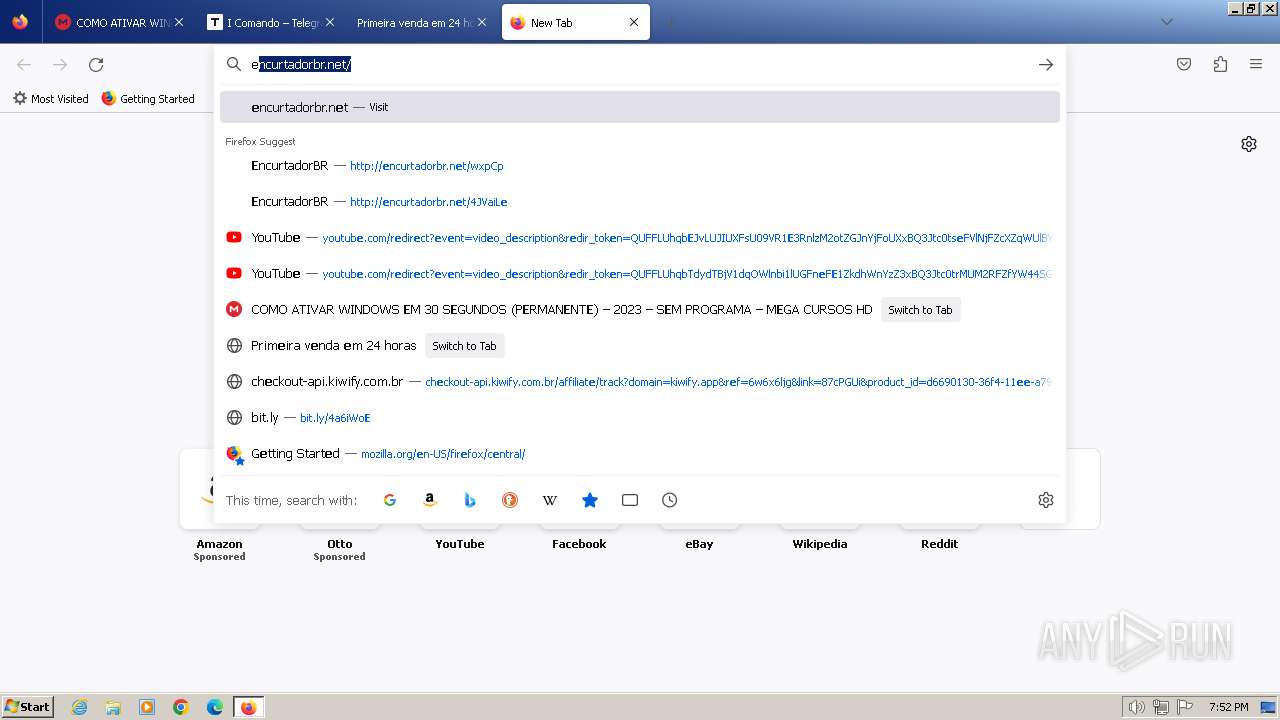The image size is (1280, 720).
Task: Click Switch to Tab for Primeira venda
Action: [x=464, y=346]
